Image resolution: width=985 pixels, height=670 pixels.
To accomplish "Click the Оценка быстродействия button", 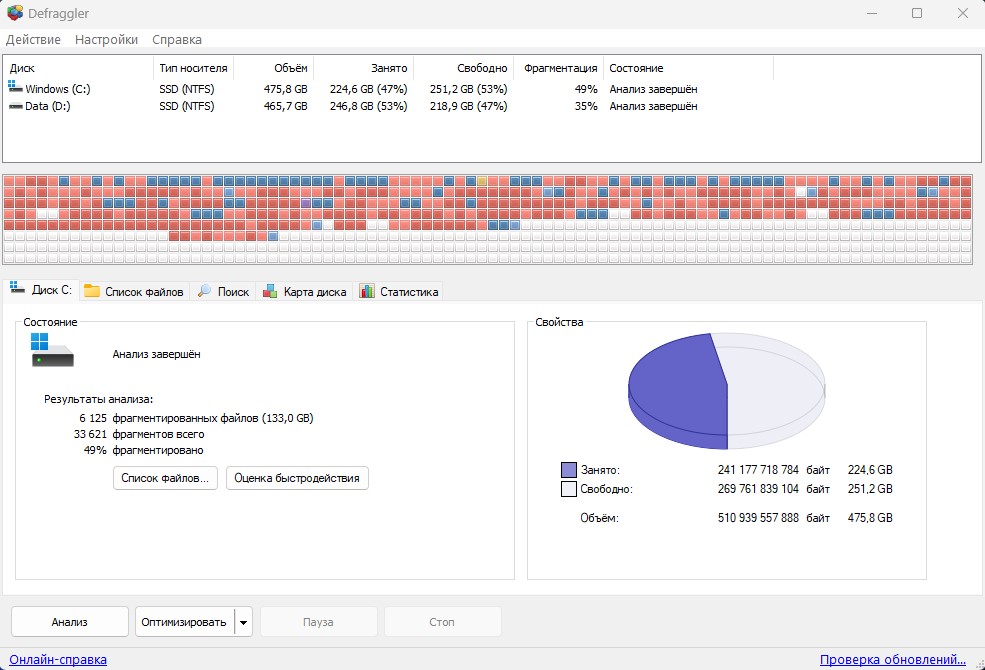I will pyautogui.click(x=297, y=478).
